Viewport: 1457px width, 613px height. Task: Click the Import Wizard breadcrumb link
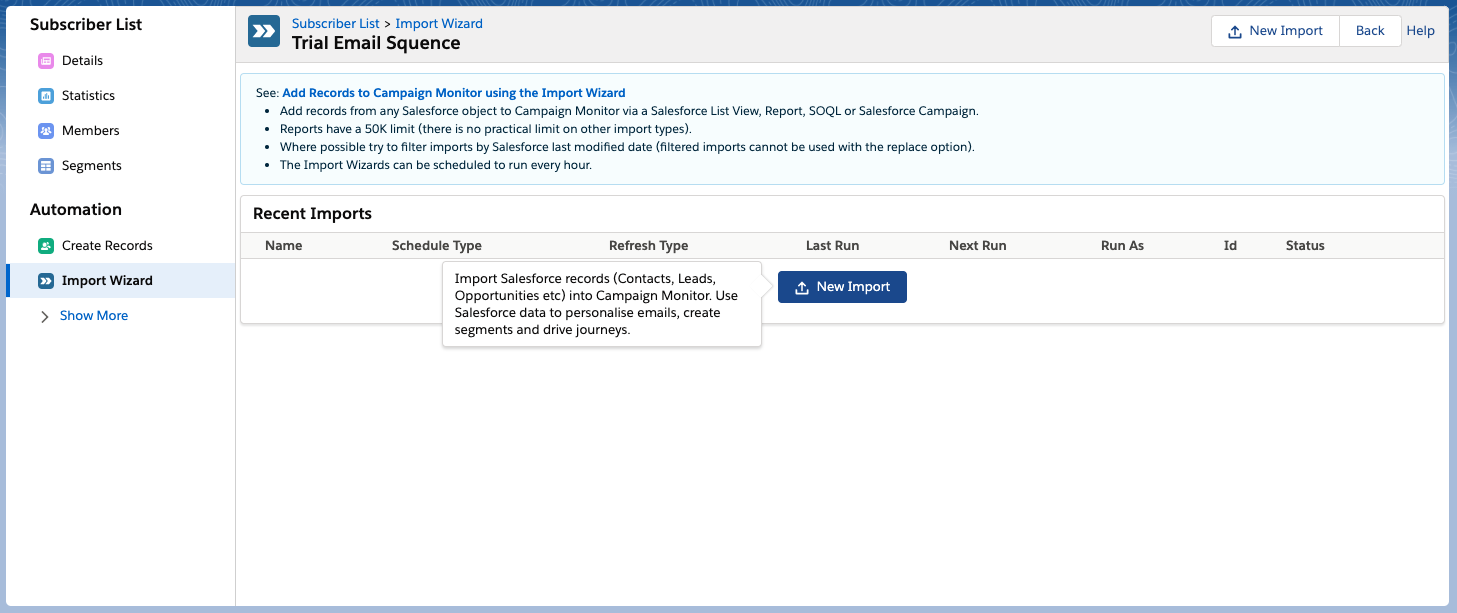tap(439, 23)
